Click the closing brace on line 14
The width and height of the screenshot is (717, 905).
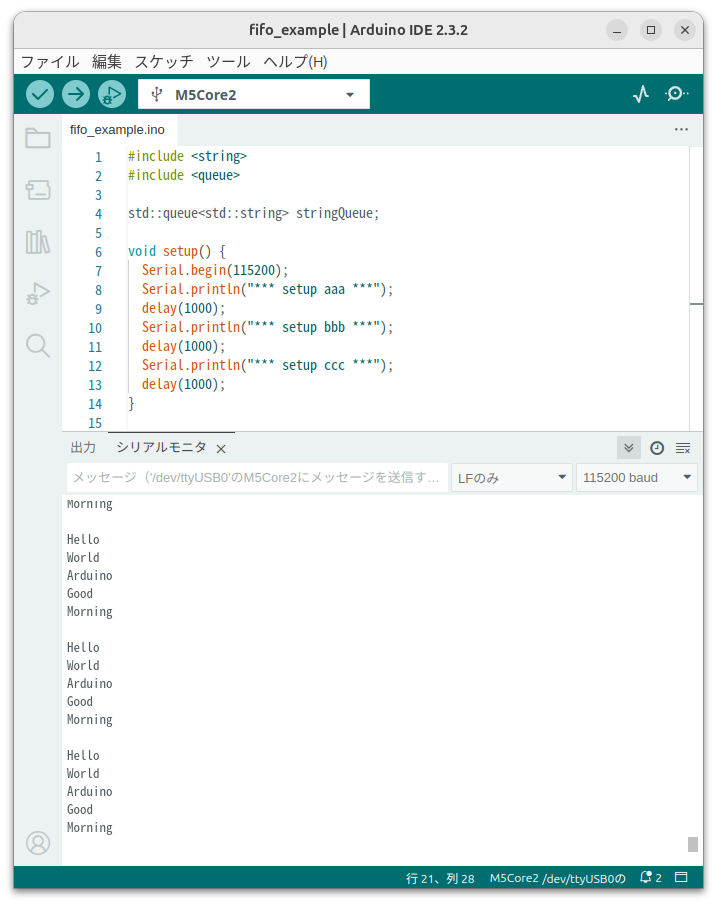(x=131, y=404)
